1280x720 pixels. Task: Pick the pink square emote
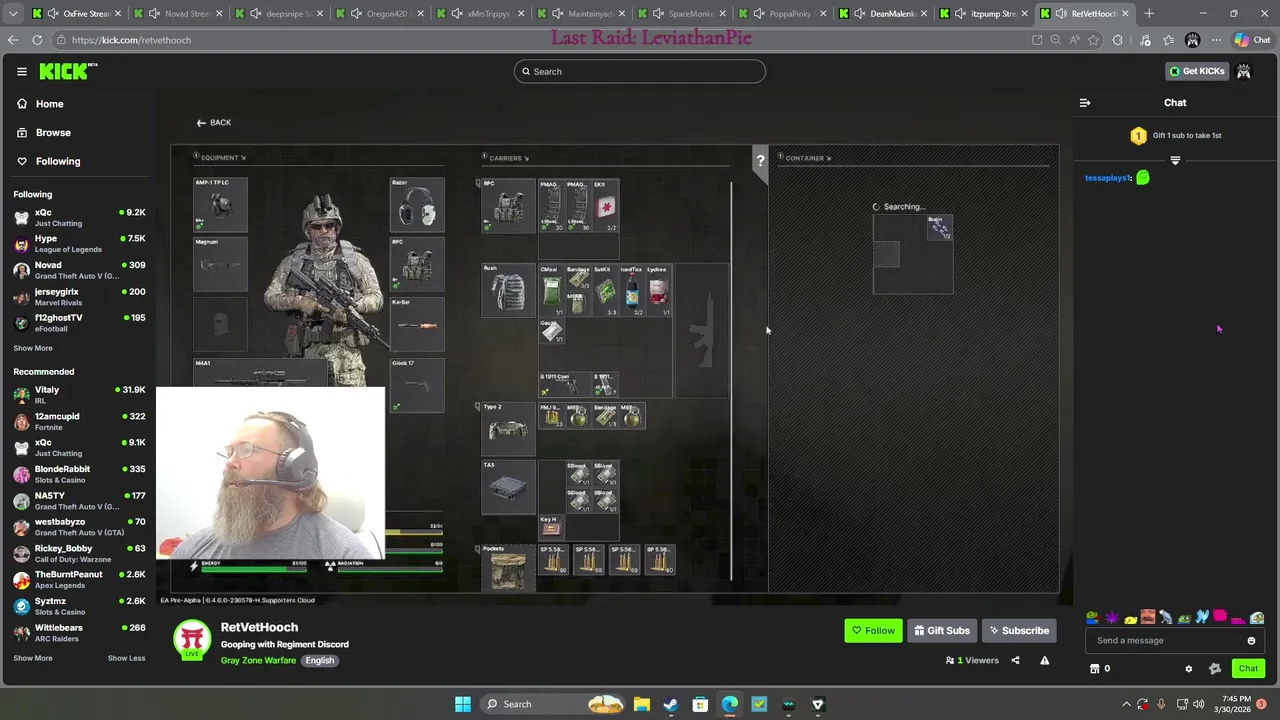1220,618
